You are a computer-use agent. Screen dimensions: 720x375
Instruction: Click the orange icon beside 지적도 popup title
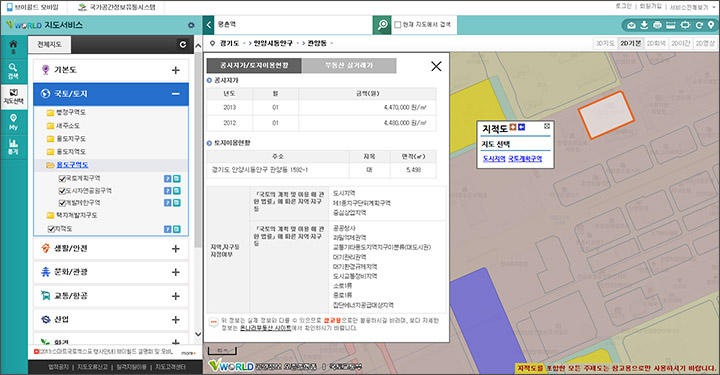(x=513, y=127)
